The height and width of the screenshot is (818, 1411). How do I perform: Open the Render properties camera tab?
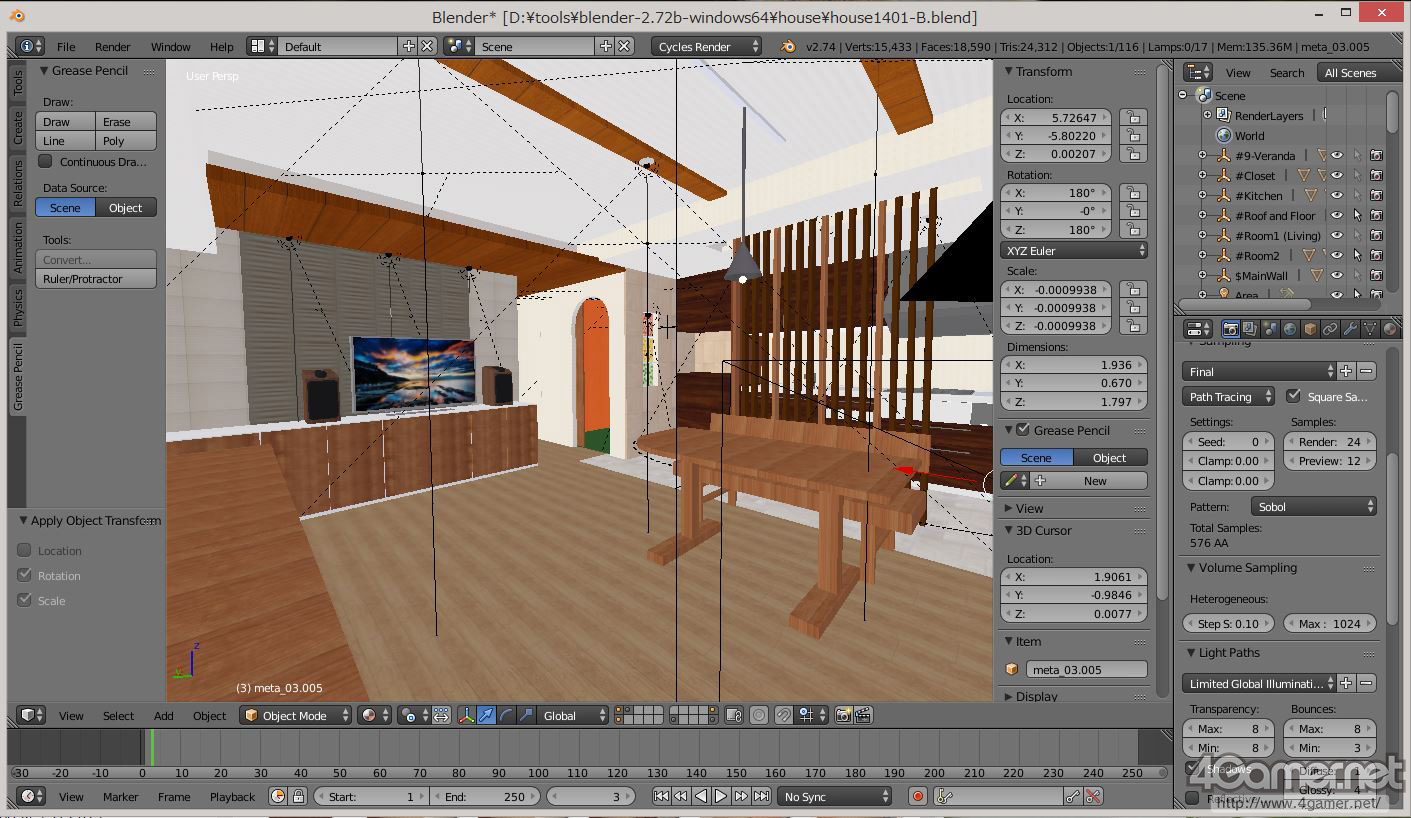pyautogui.click(x=1230, y=329)
